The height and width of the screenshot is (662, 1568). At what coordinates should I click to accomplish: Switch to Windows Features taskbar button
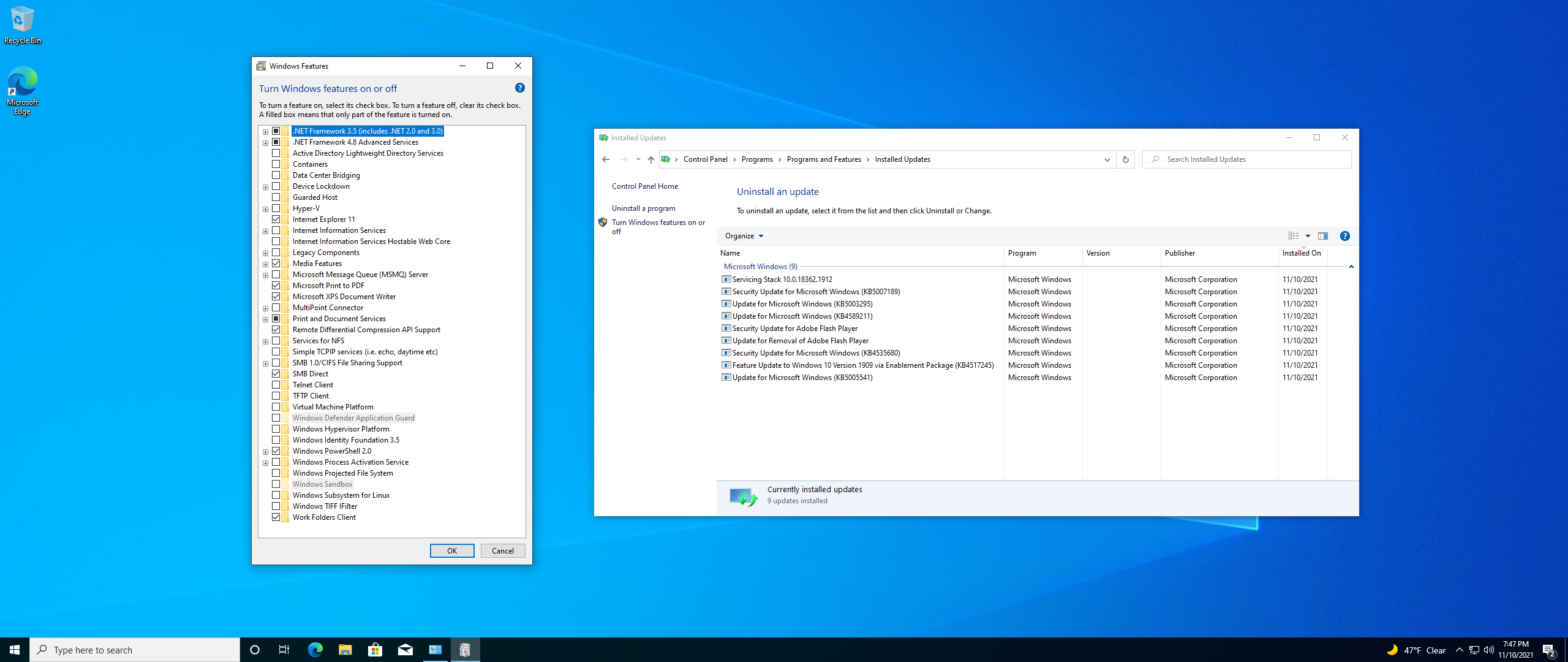pos(465,650)
